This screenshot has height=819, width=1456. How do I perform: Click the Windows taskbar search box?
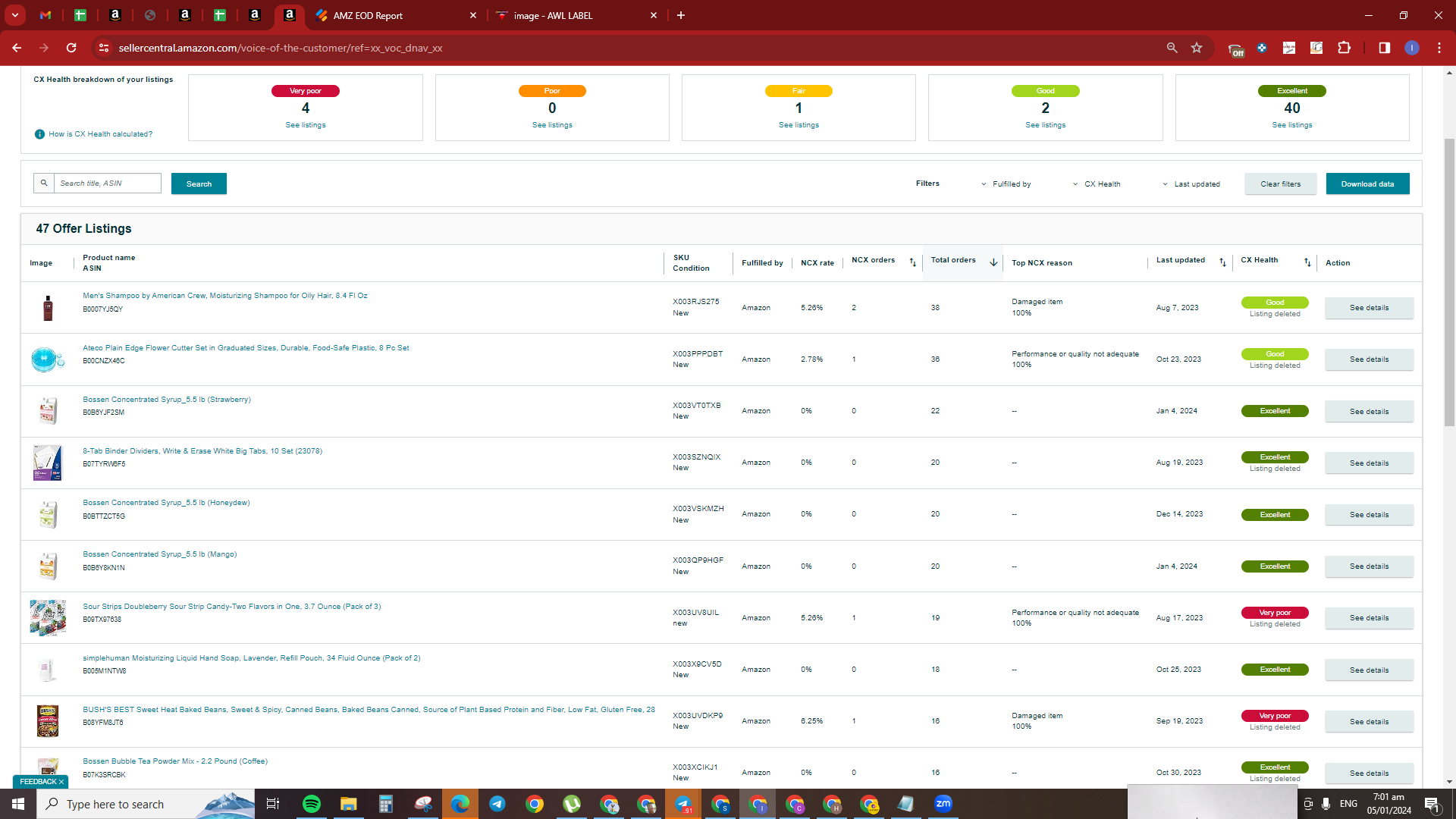pyautogui.click(x=146, y=804)
